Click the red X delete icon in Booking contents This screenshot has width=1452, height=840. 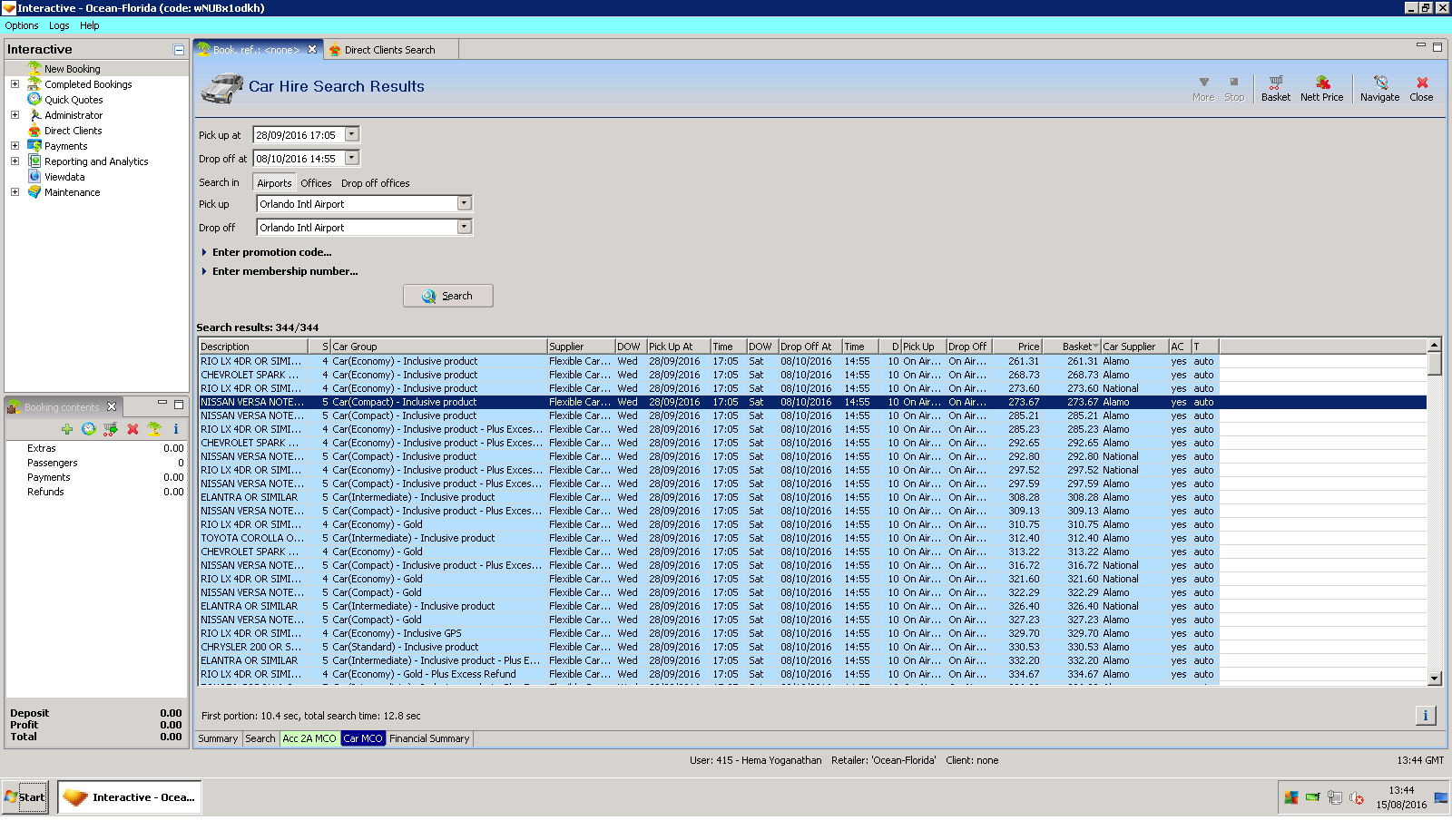[132, 429]
